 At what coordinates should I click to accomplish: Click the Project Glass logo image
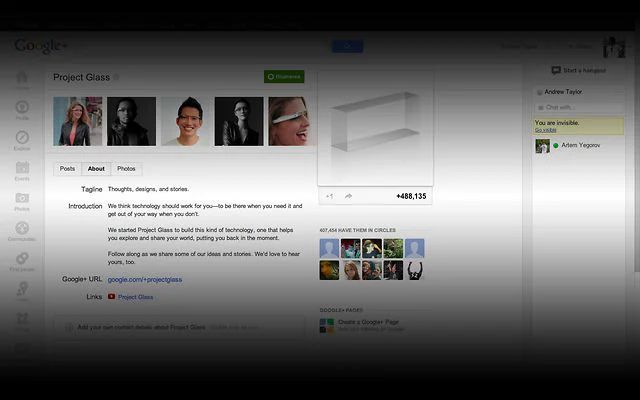(375, 129)
